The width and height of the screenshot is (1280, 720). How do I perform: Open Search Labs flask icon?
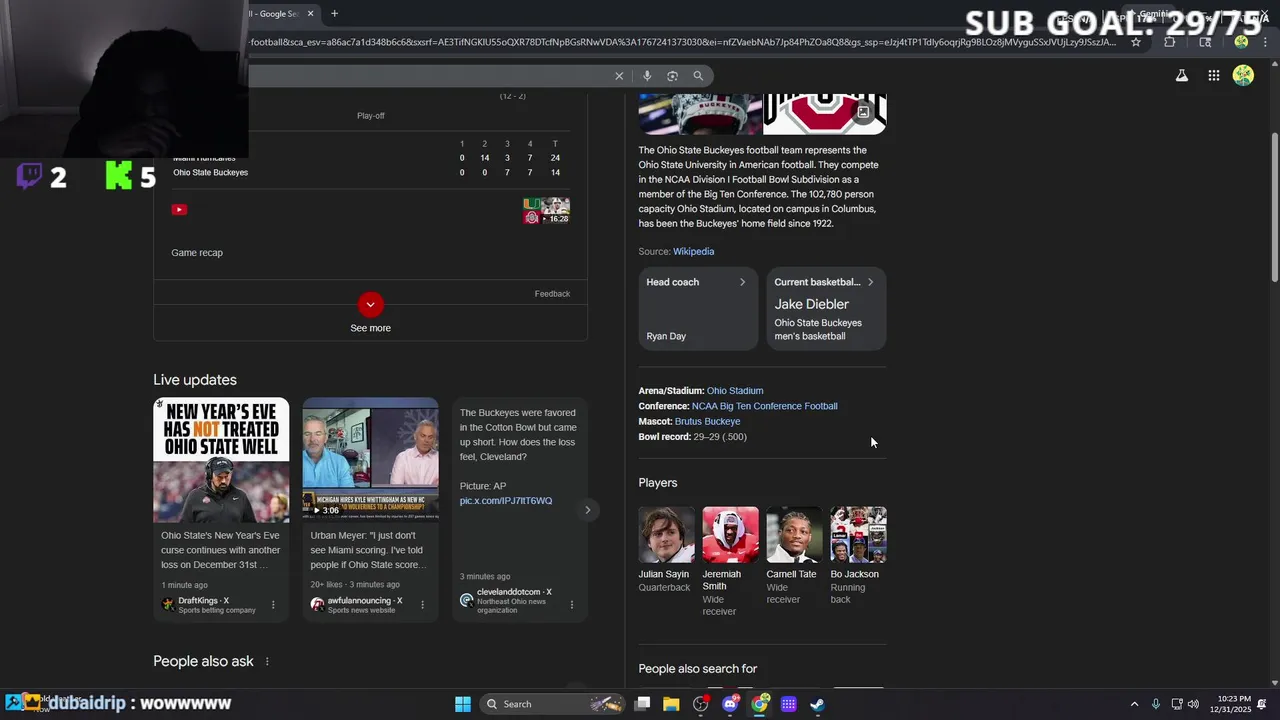click(1182, 75)
